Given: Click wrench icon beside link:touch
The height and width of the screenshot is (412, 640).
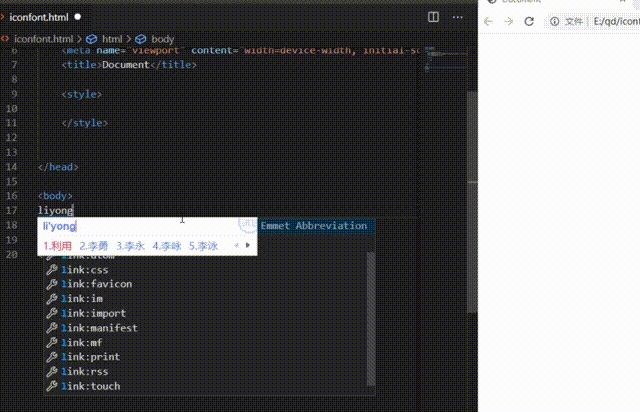Looking at the screenshot, I should (51, 386).
